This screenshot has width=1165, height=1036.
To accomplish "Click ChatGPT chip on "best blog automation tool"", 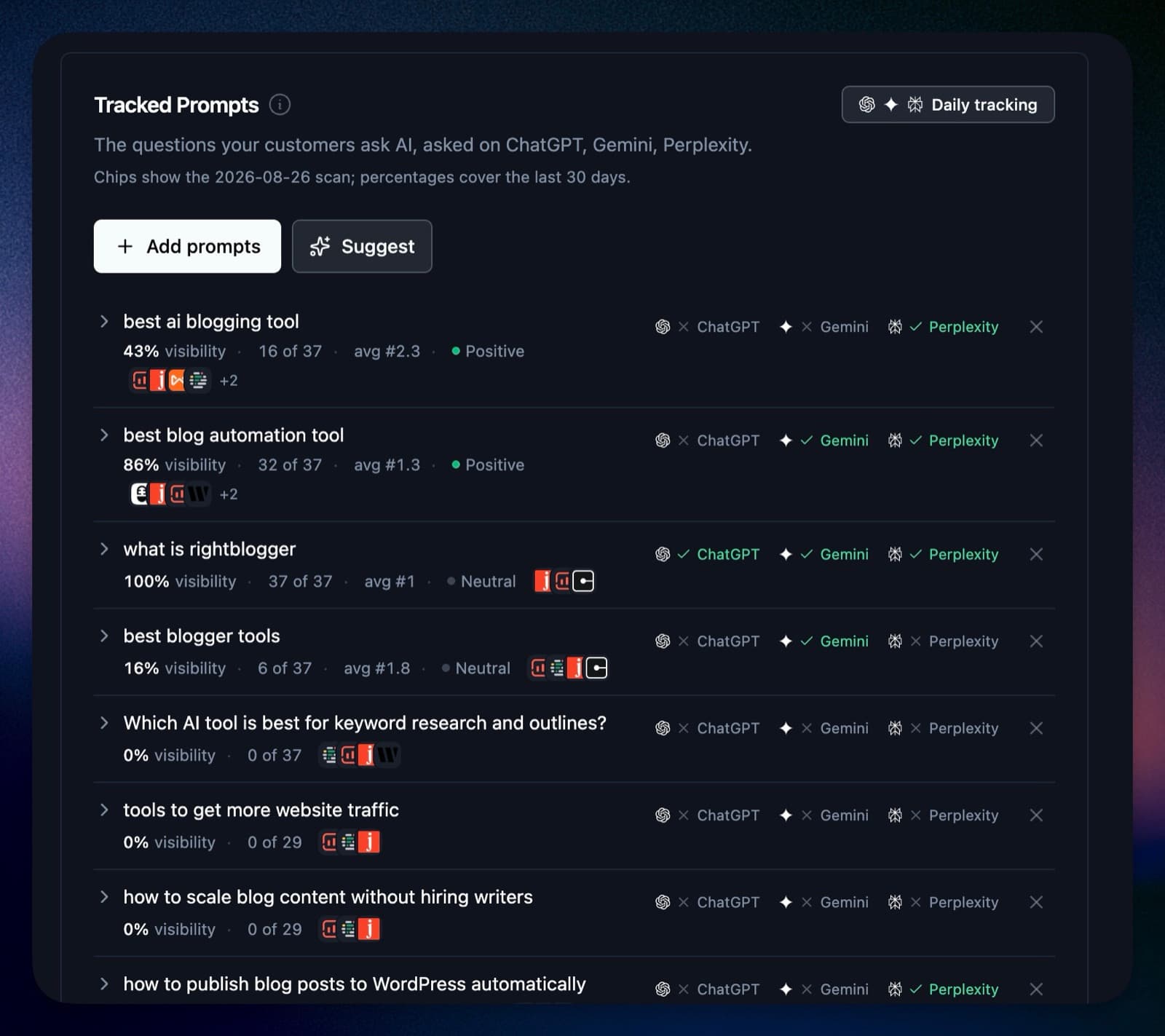I will pyautogui.click(x=707, y=440).
